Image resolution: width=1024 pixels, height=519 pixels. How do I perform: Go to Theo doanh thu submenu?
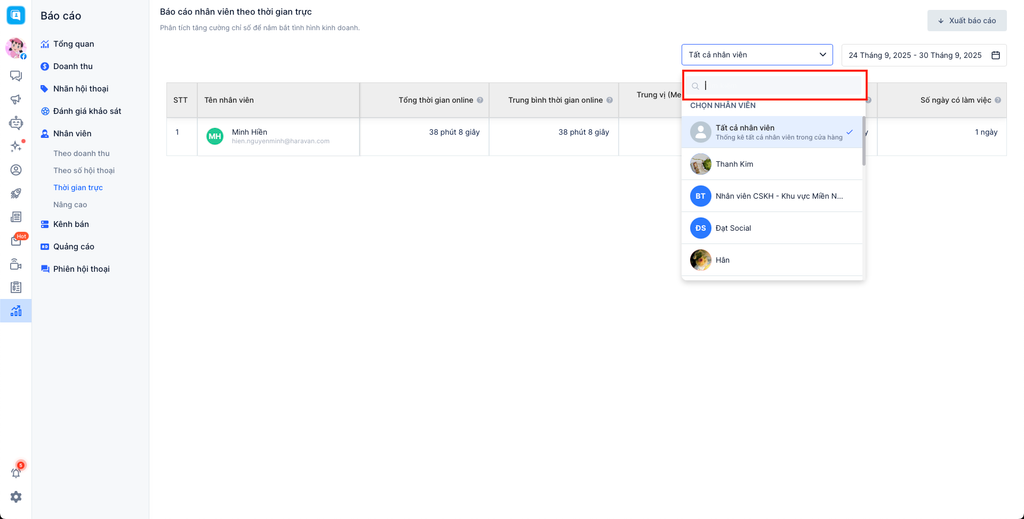click(x=81, y=154)
